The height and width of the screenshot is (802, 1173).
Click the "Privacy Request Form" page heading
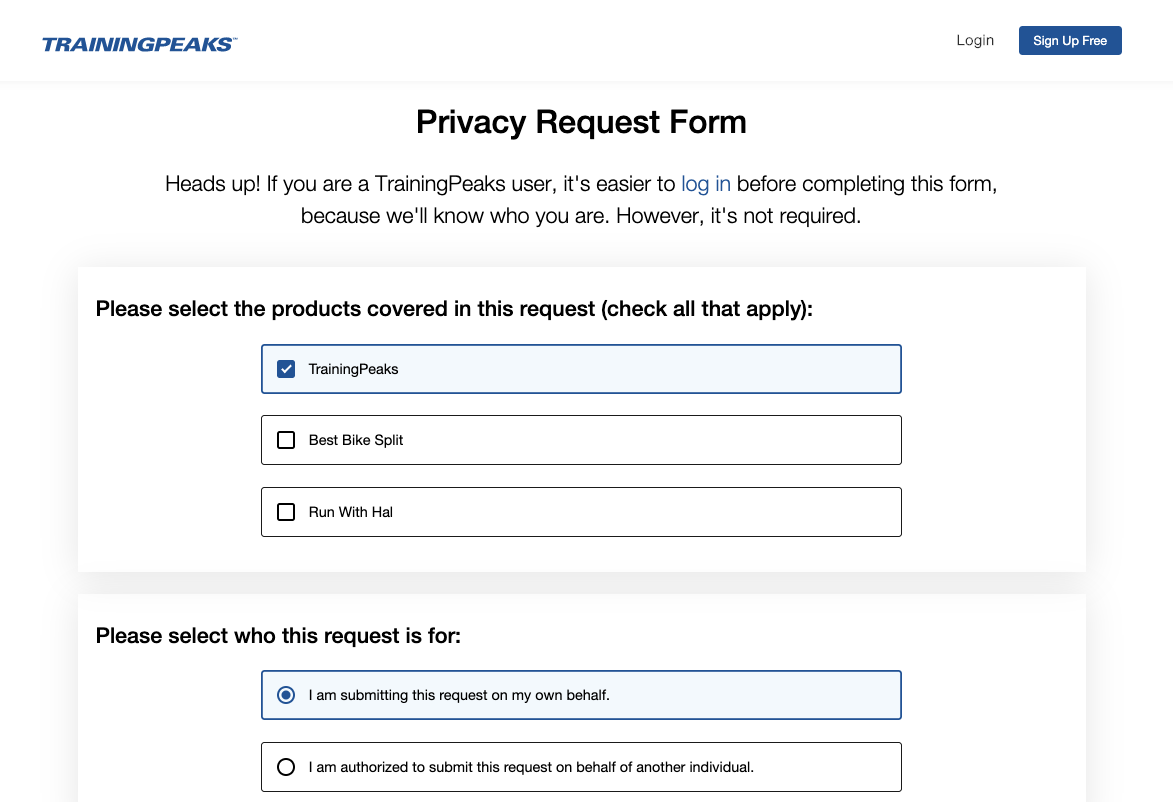coord(581,122)
